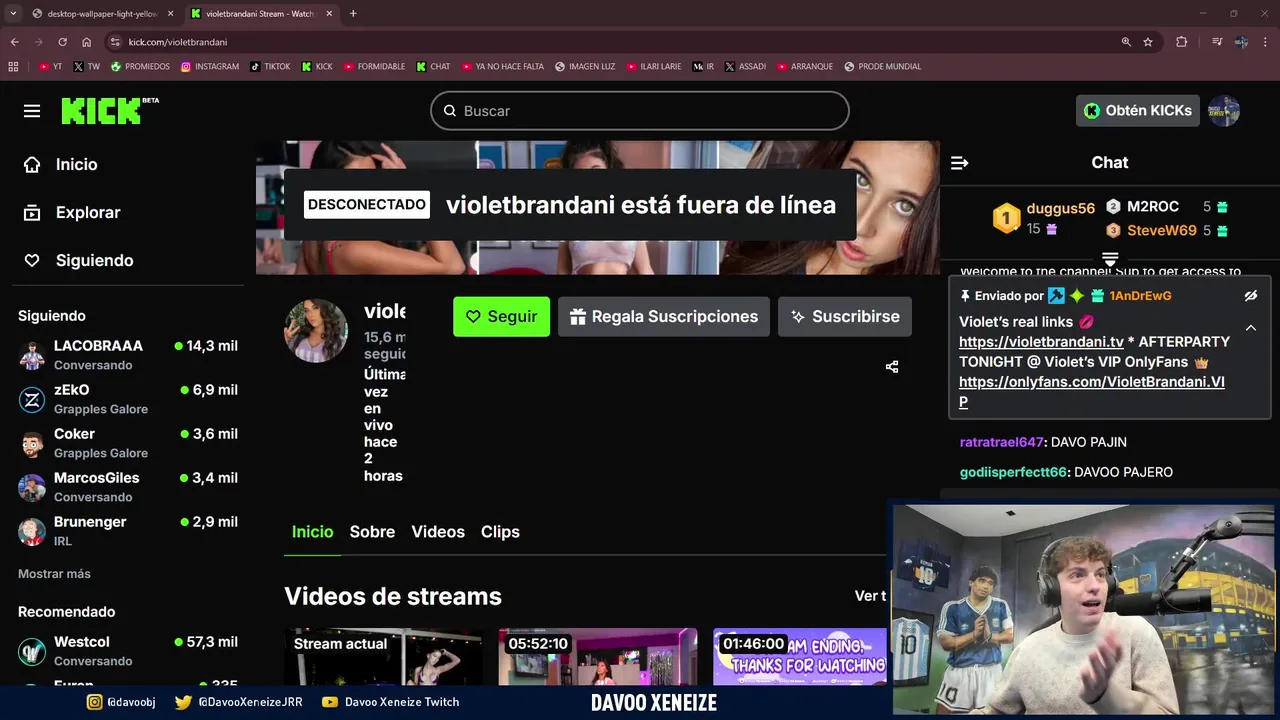
Task: Open the media control icon in toolbar
Action: pos(1217,42)
